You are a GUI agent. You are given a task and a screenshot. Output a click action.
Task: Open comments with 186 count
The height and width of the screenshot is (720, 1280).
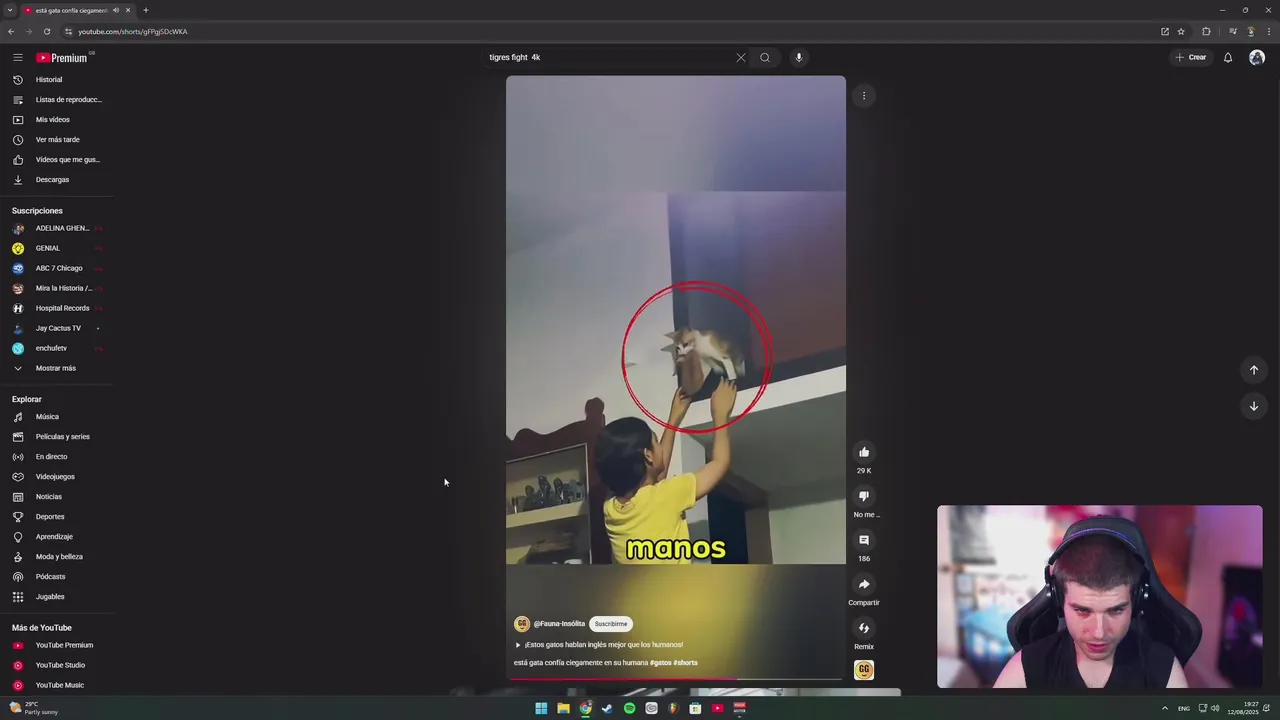coord(864,540)
